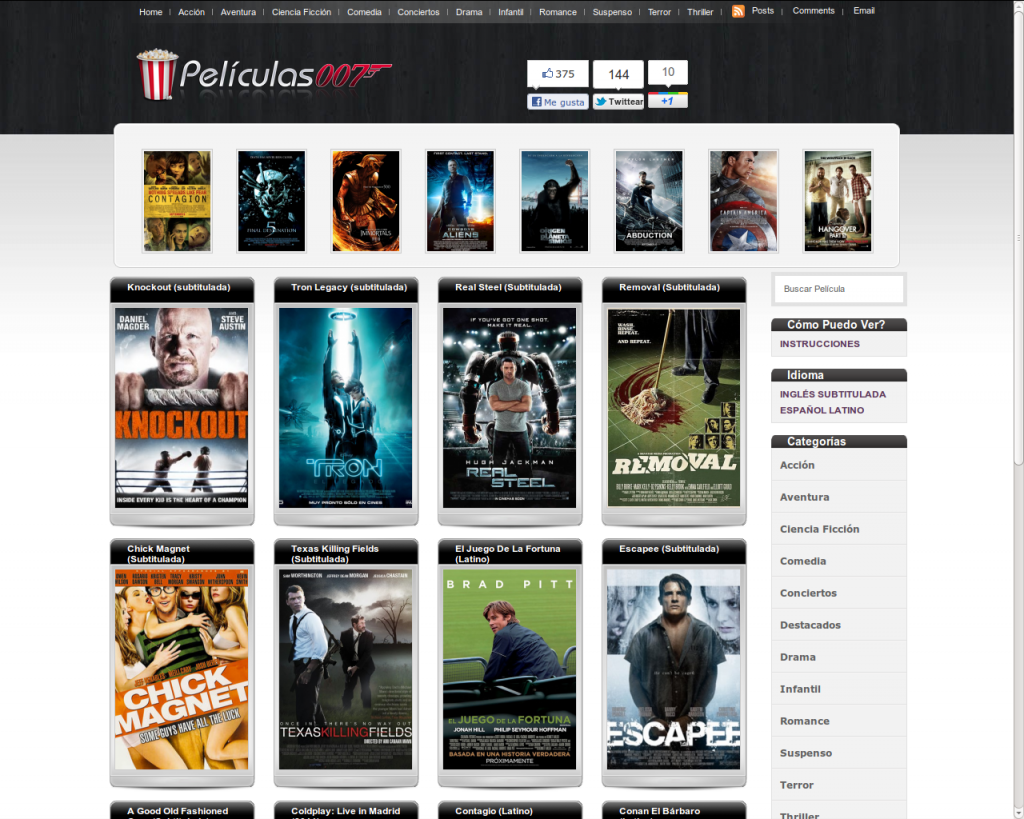Screen dimensions: 1024x819
Task: Open Conciertos in the Categorías sidebar
Action: click(x=808, y=593)
